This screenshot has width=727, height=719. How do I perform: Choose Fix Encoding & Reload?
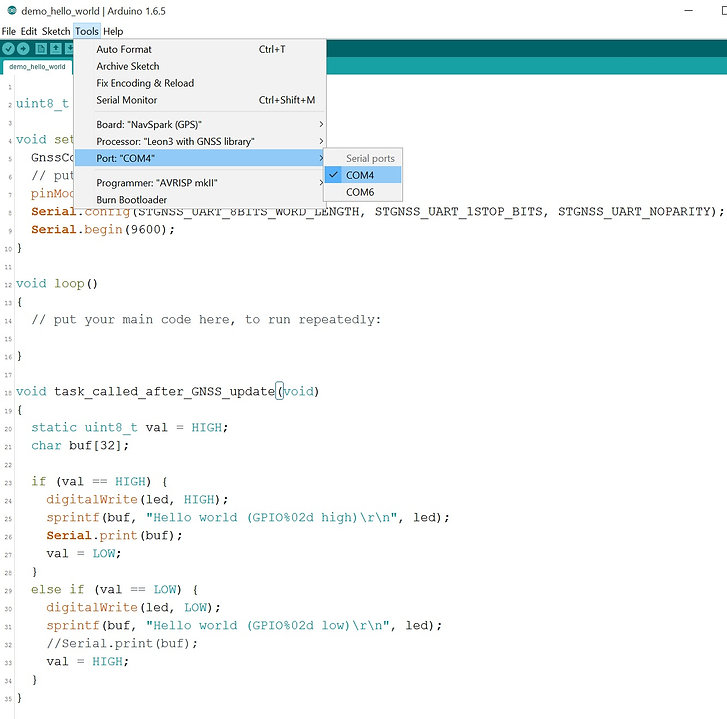[x=200, y=83]
